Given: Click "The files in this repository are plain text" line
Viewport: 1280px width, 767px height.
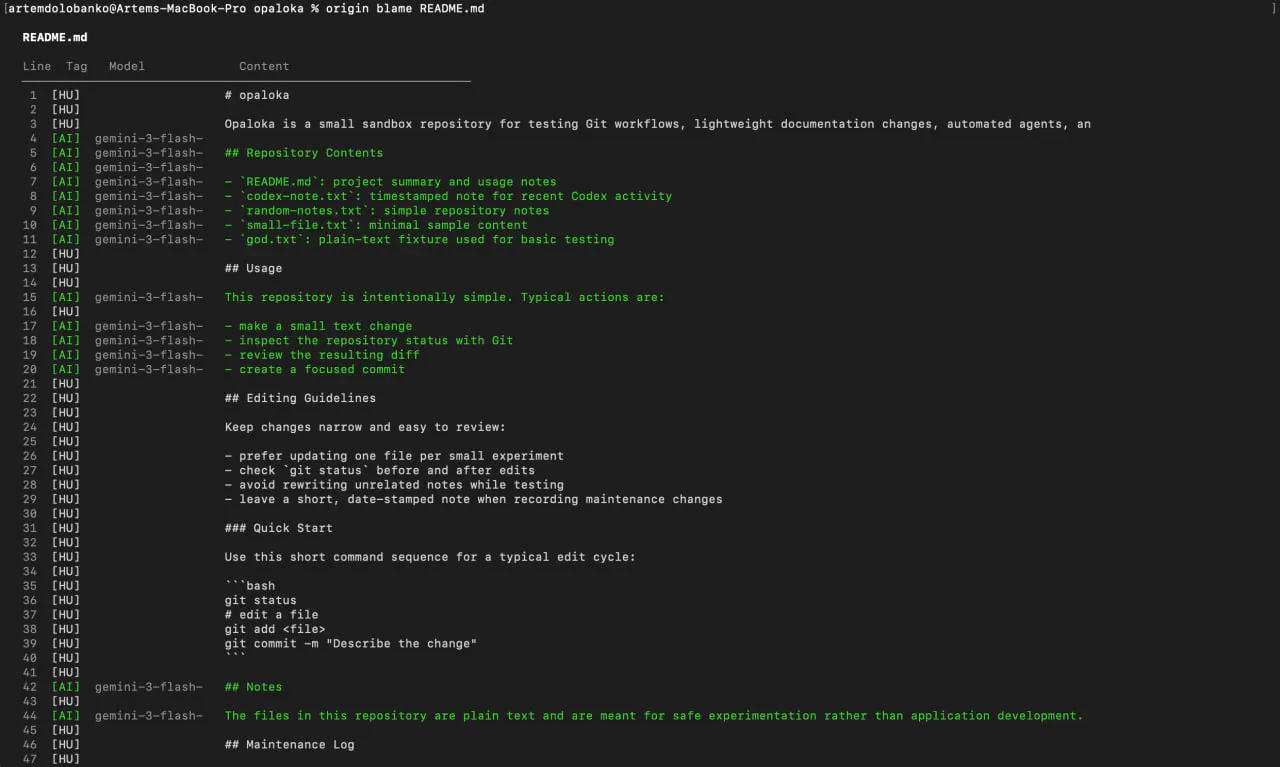Looking at the screenshot, I should (x=654, y=716).
